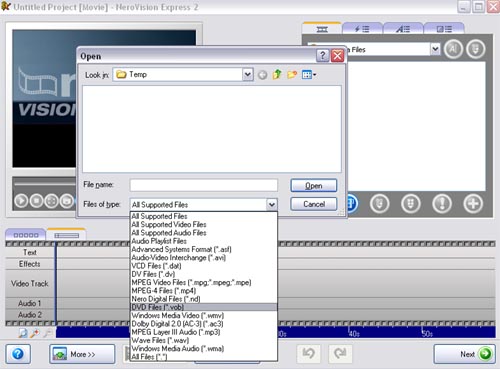The image size is (500, 369).
Task: Click the dialog's help question mark button
Action: point(322,56)
